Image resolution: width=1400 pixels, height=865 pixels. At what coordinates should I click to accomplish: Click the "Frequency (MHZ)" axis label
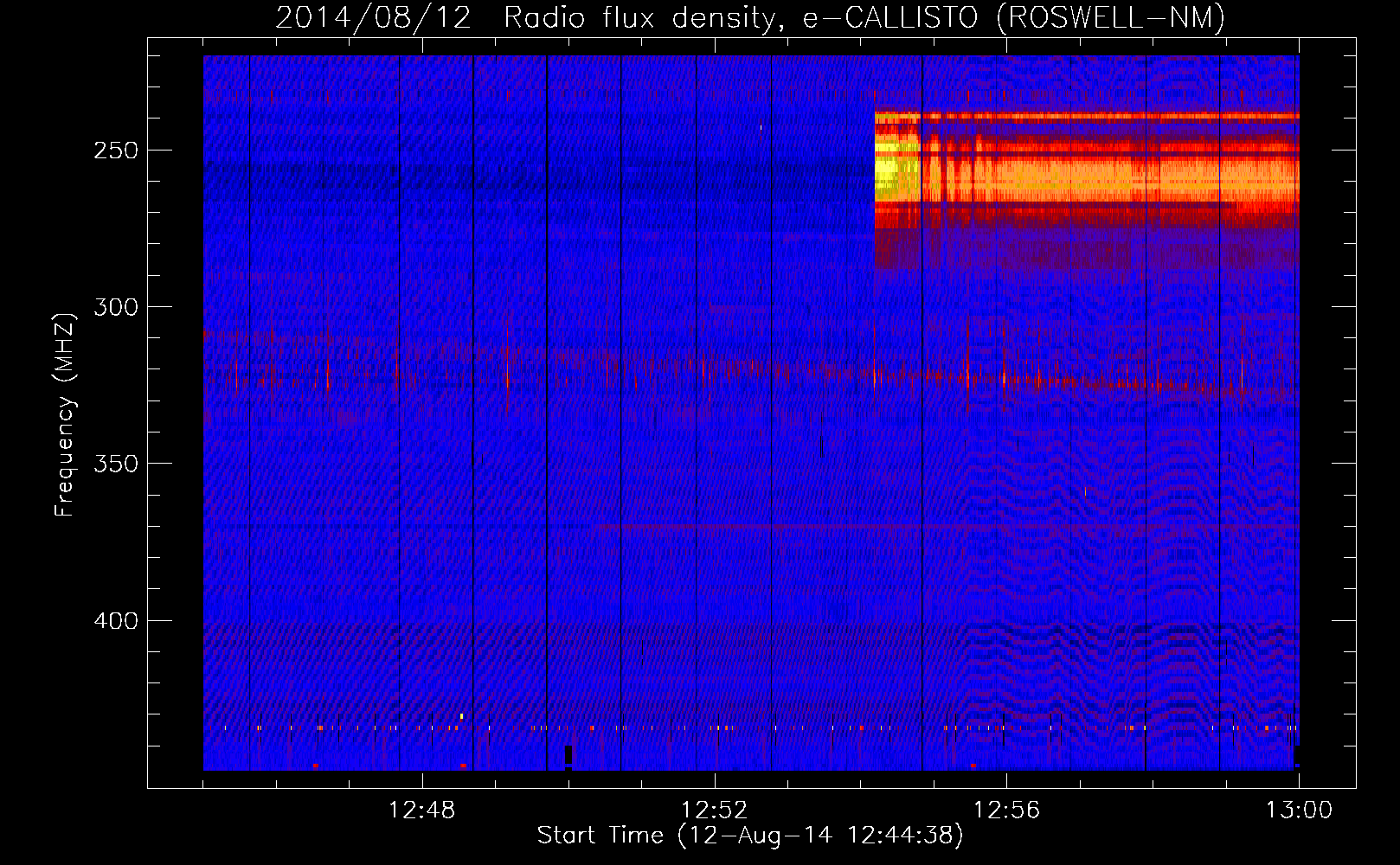tap(65, 414)
